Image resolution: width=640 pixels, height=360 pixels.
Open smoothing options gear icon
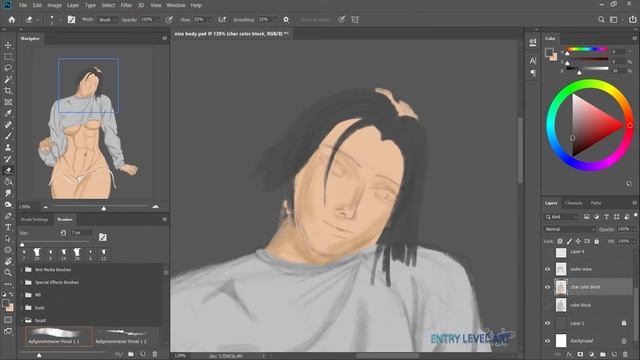pos(286,20)
